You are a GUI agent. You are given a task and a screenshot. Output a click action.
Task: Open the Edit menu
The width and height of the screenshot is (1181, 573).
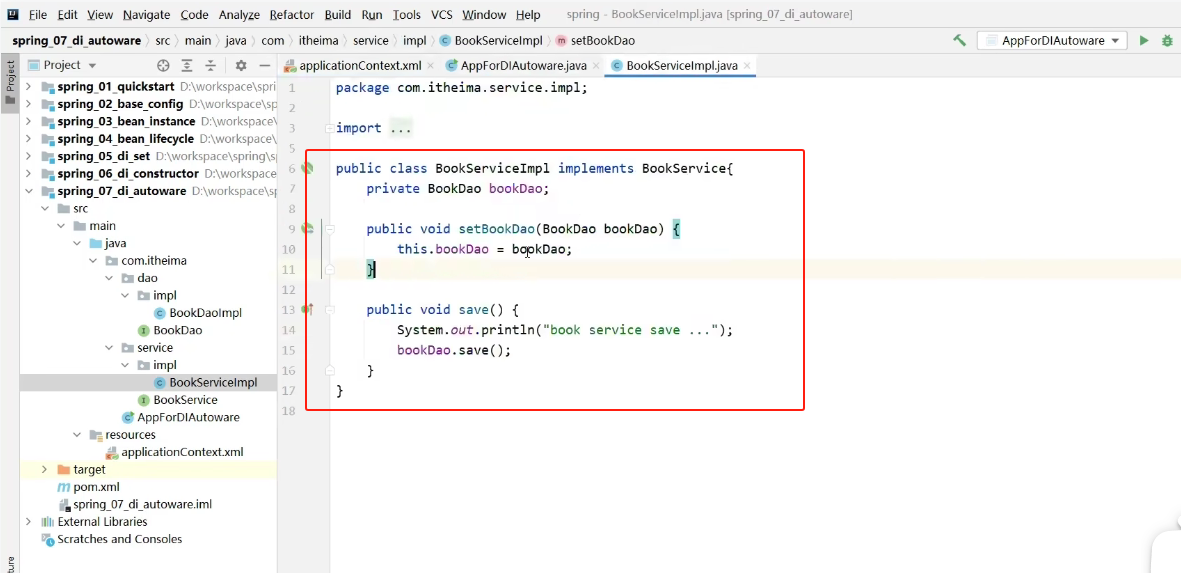pyautogui.click(x=67, y=14)
